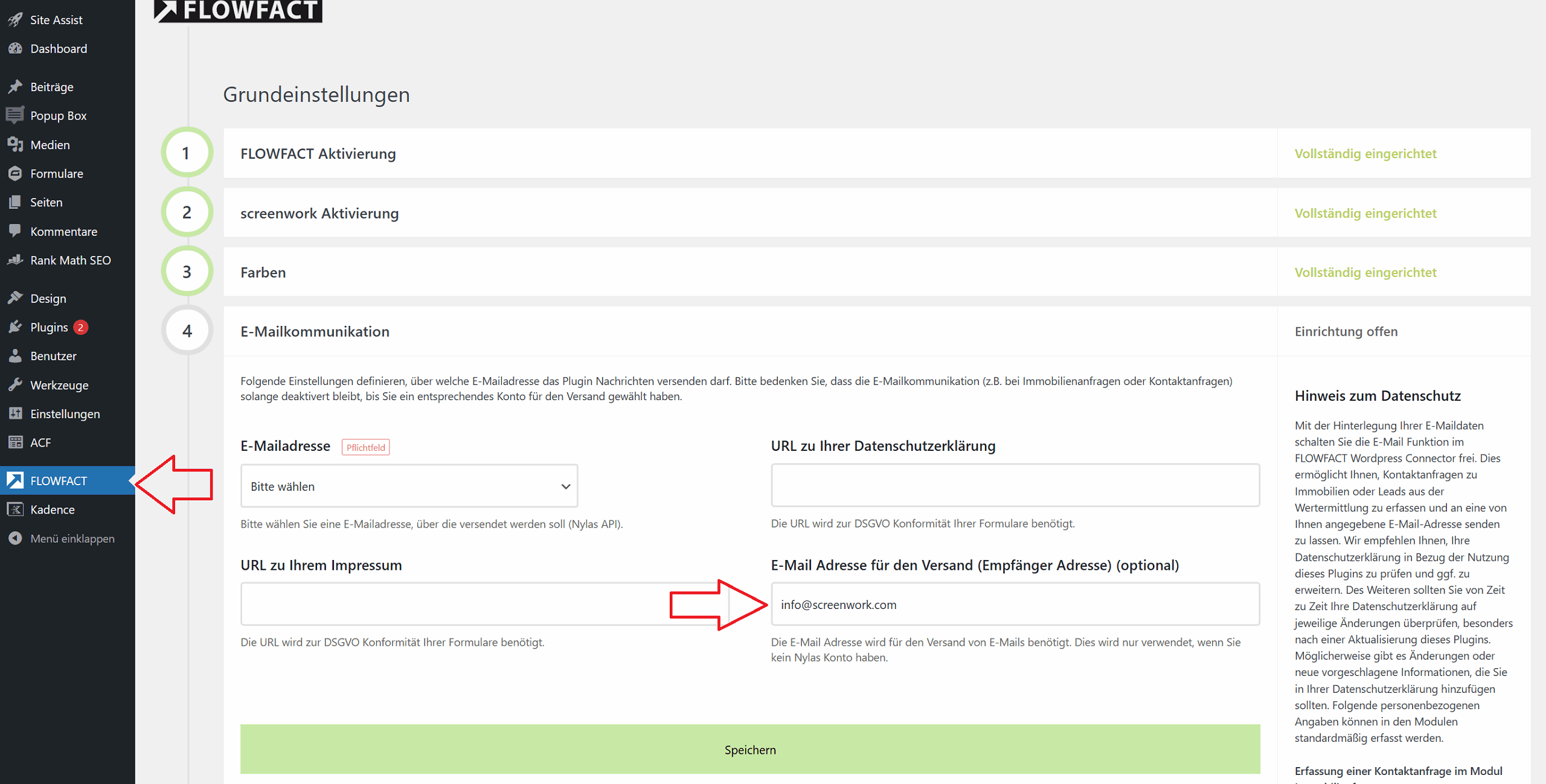Click the Empfänger Adresse email input field
1546x784 pixels.
coord(1015,604)
